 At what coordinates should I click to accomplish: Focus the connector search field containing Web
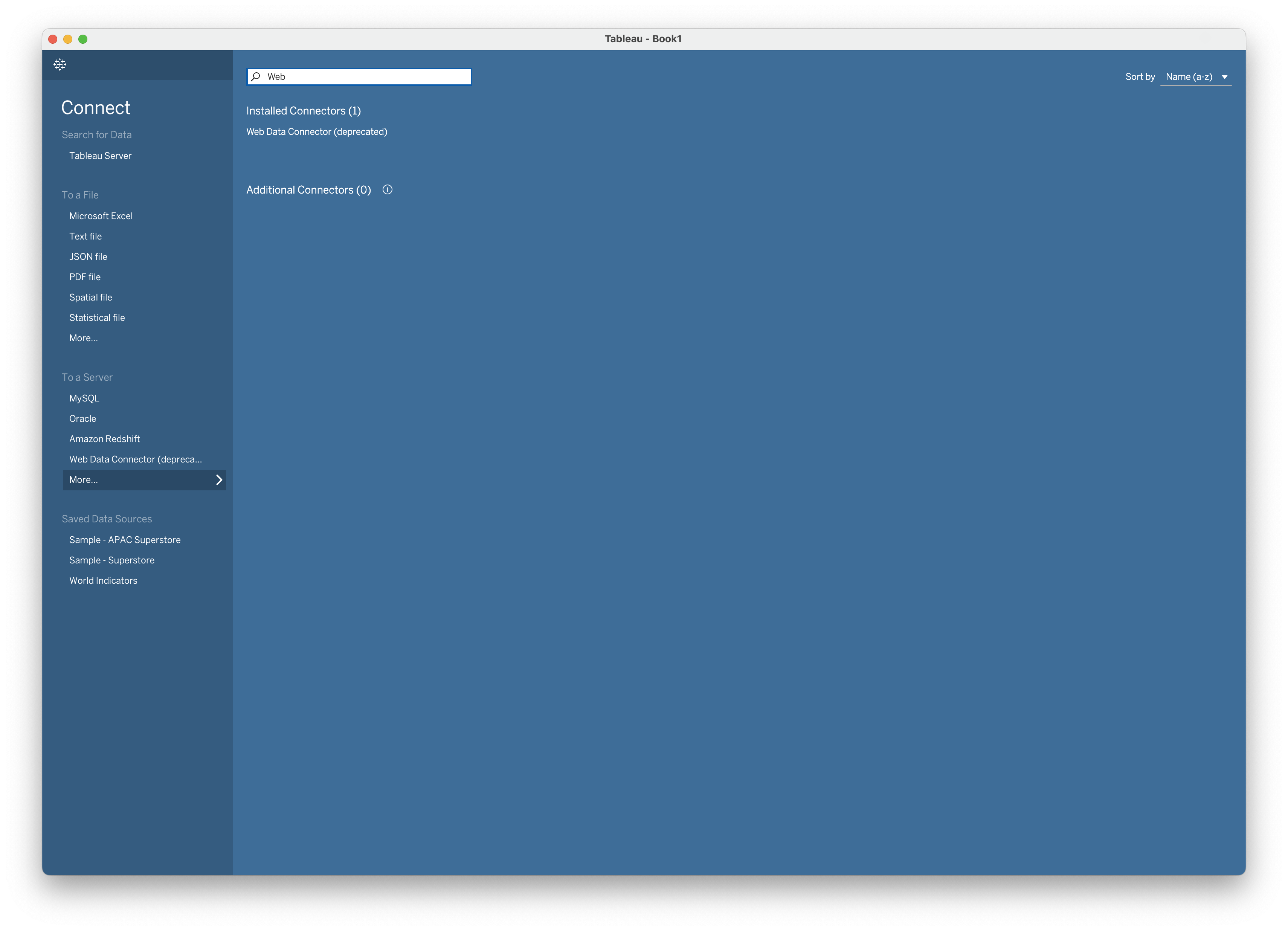pos(359,77)
